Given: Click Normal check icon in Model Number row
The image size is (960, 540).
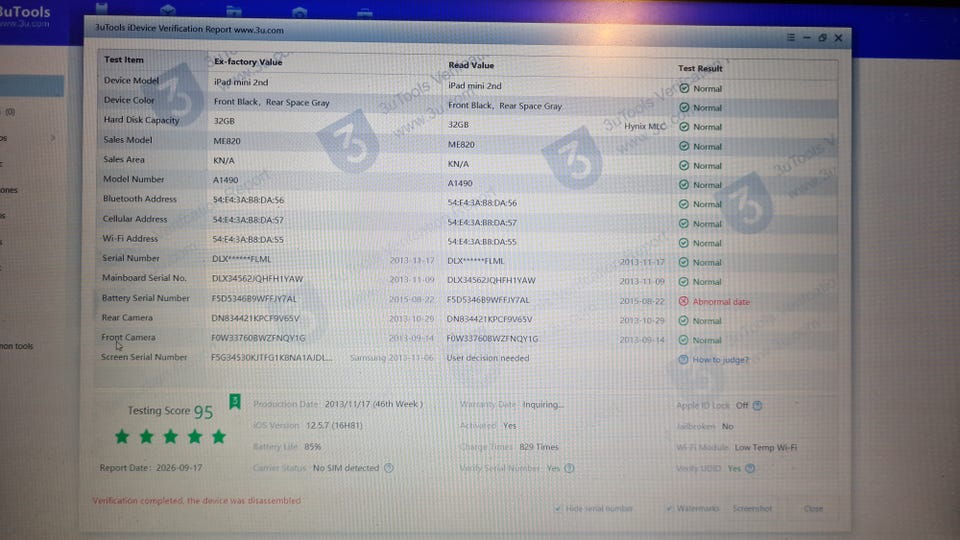Looking at the screenshot, I should (684, 184).
